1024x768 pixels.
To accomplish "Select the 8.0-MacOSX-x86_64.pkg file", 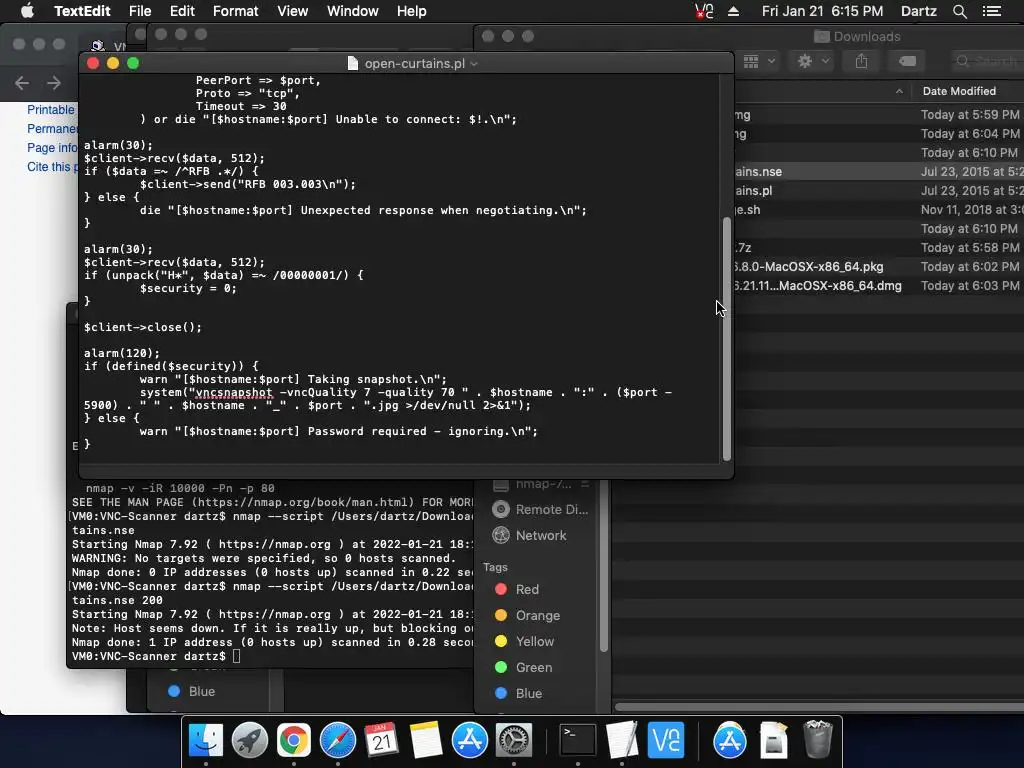I will tap(808, 266).
